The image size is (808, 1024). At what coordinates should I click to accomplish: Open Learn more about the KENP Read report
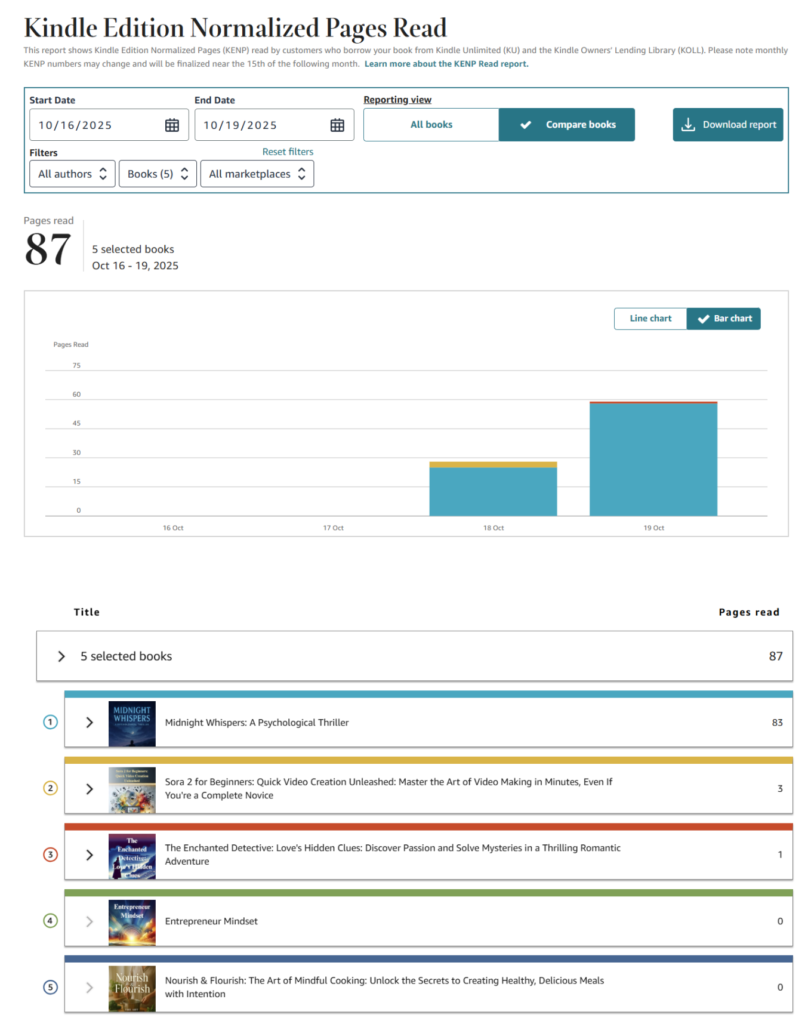click(446, 64)
